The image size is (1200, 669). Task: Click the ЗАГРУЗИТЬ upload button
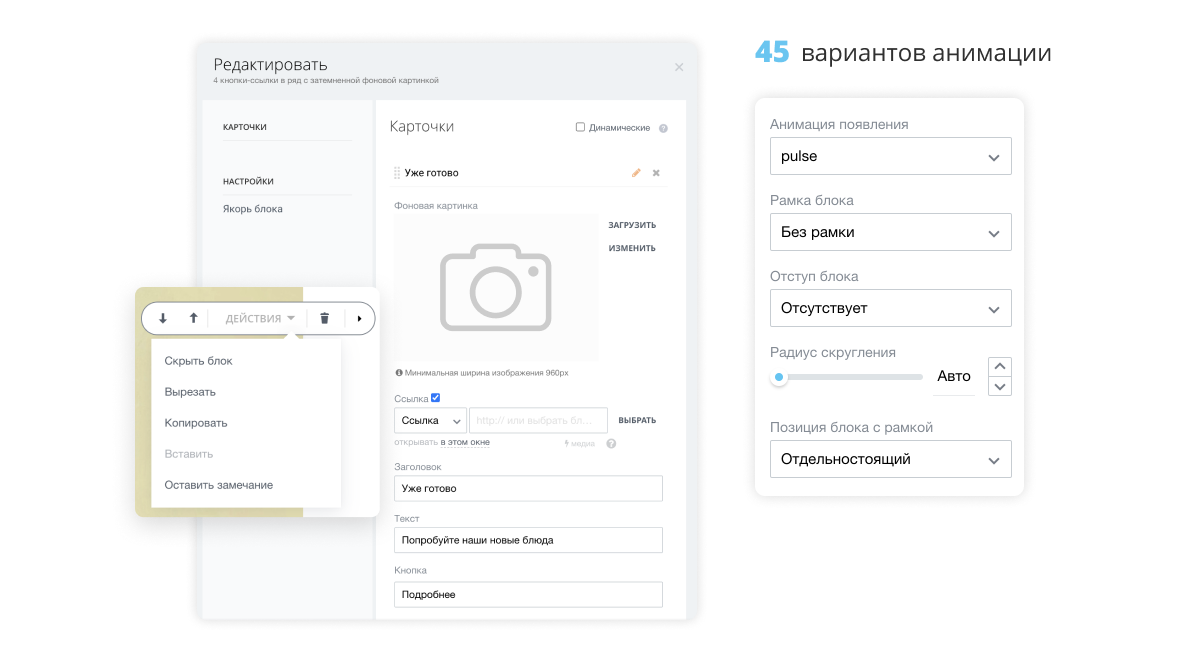tap(634, 224)
